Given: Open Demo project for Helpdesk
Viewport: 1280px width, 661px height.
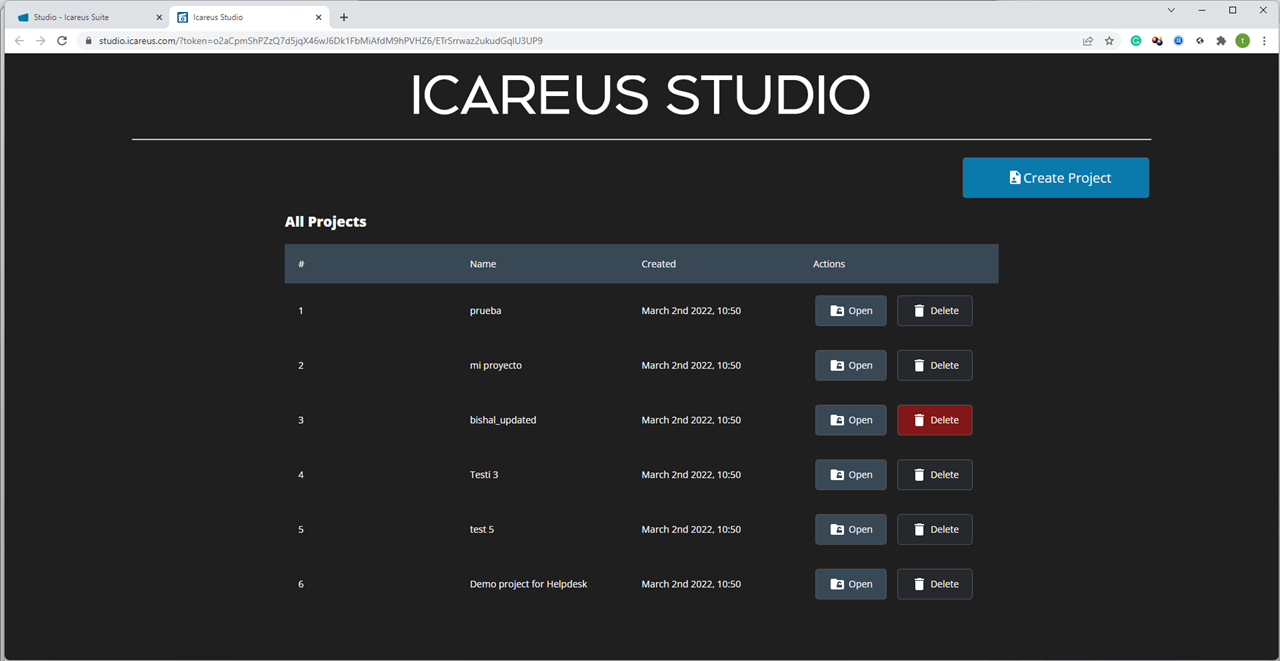Looking at the screenshot, I should tap(850, 584).
